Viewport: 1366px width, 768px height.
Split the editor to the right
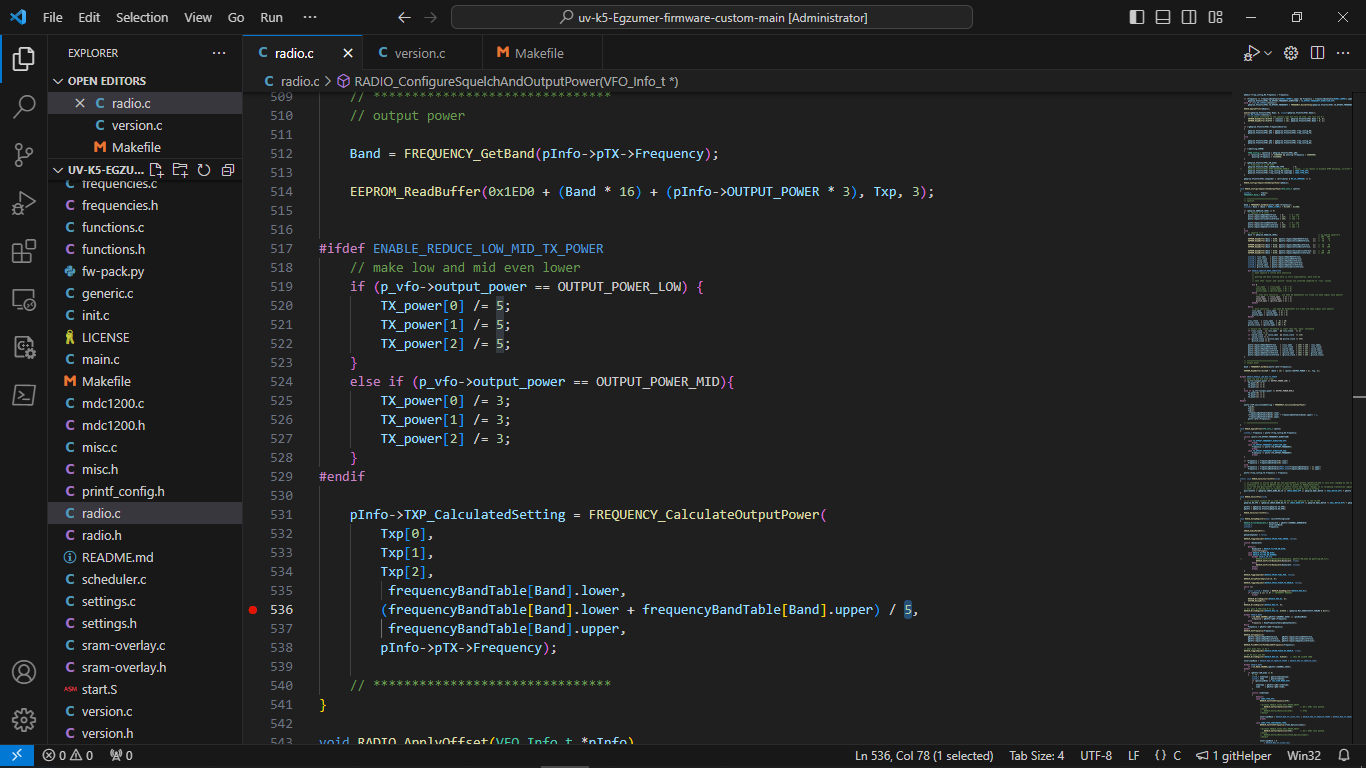1318,53
